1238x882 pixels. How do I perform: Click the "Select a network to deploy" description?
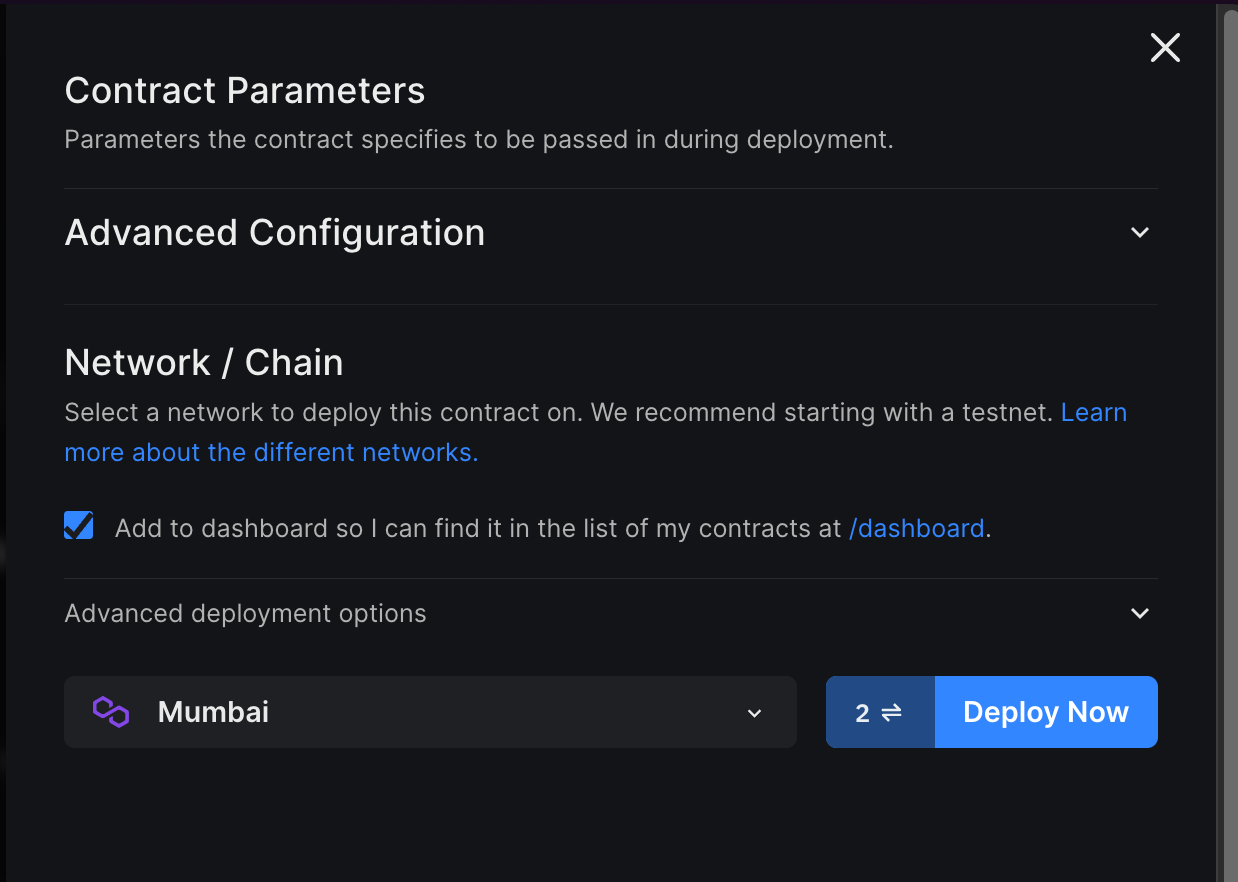pos(559,413)
